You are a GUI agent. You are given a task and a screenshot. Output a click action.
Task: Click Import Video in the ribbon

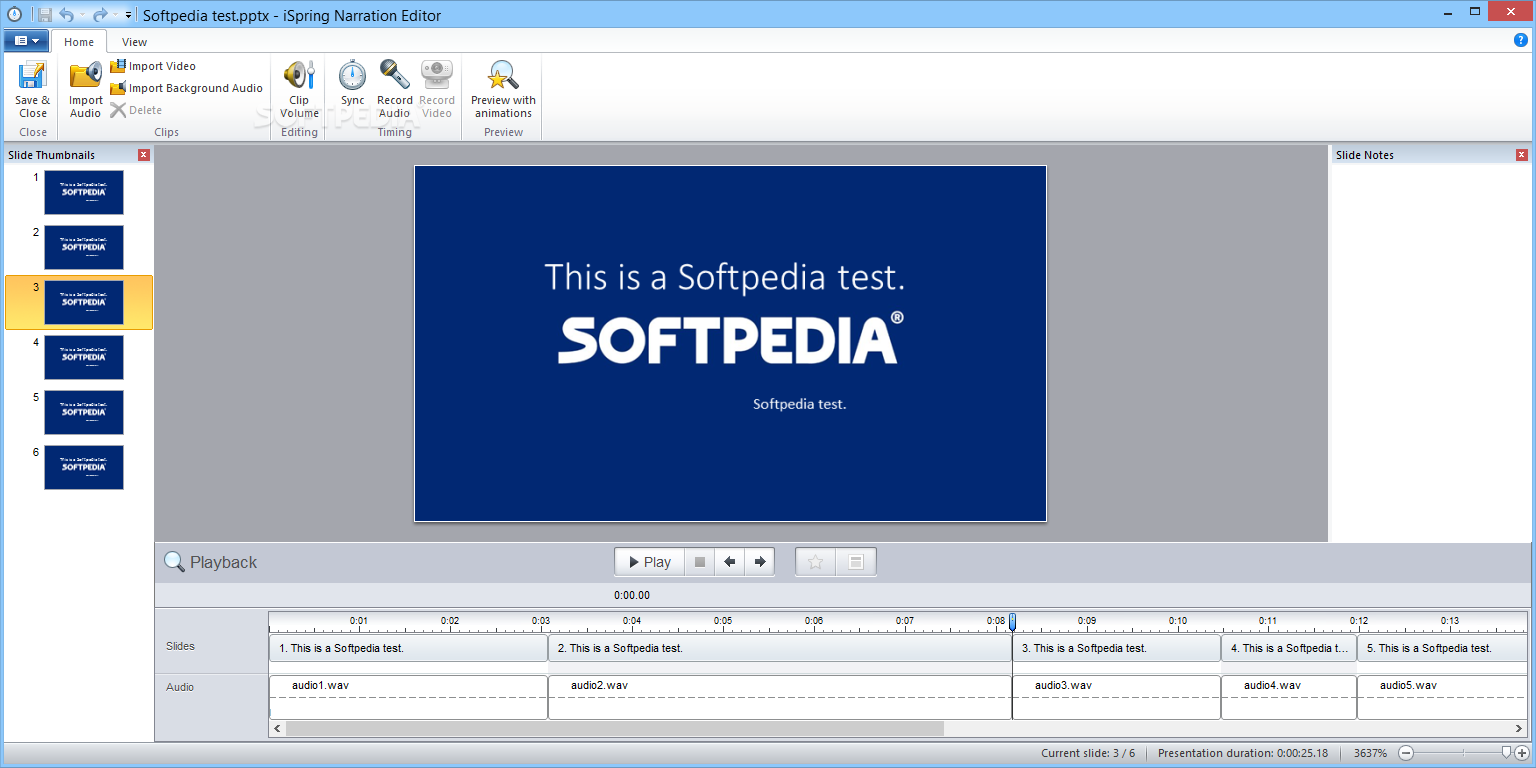pos(153,66)
